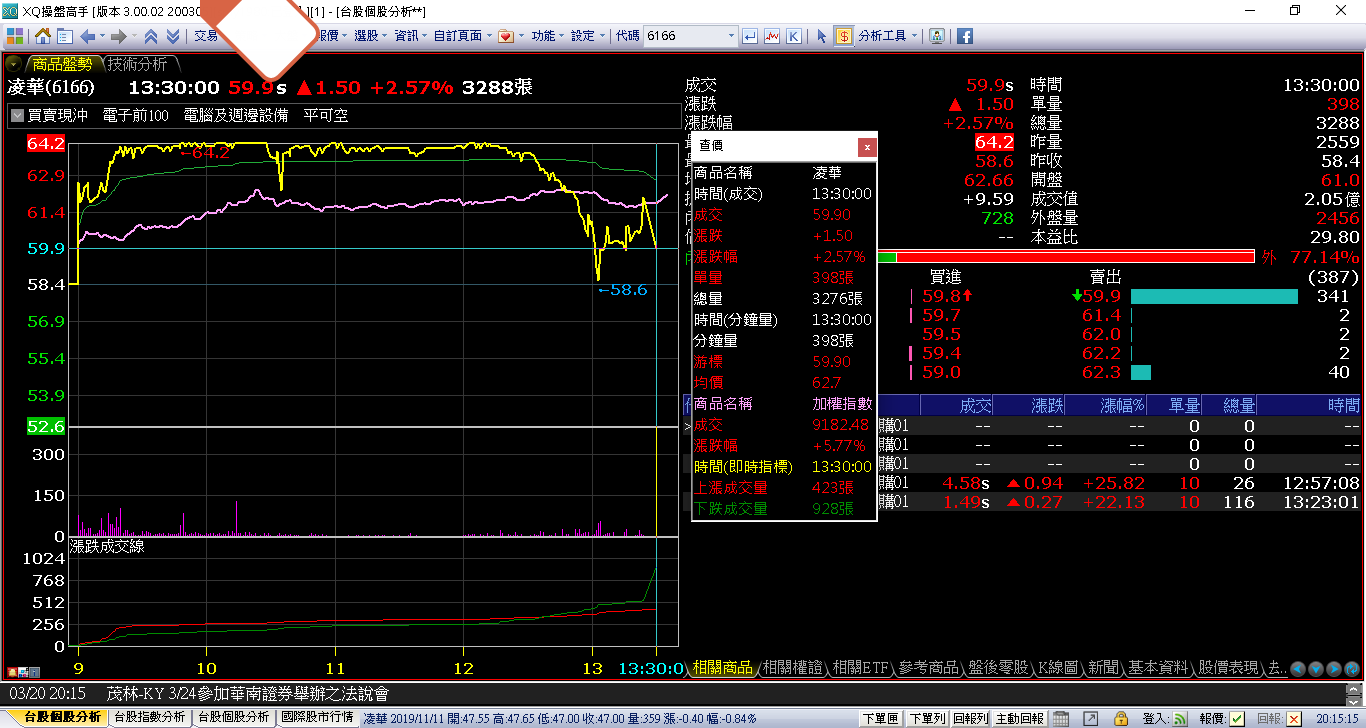The image size is (1366, 728).
Task: Expand the 代碼 6166 combo box dropdown
Action: coord(729,36)
